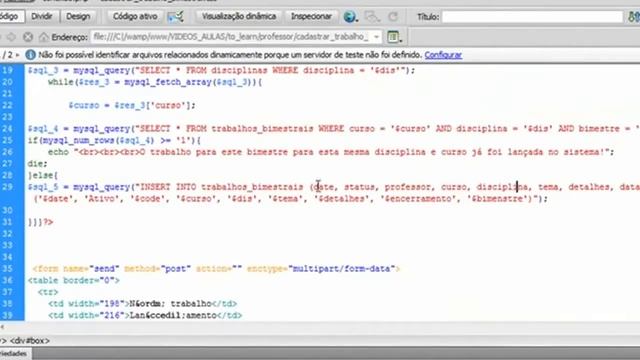Viewport: 640px width, 360px height.
Task: Toggle Visualização dinâmica live view
Action: pyautogui.click(x=239, y=16)
